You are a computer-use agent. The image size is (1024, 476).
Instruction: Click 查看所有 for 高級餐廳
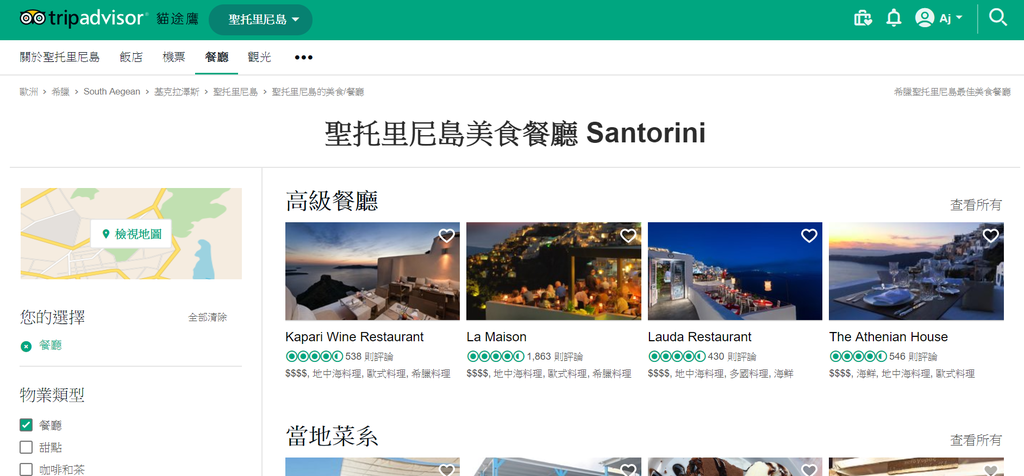click(x=976, y=205)
